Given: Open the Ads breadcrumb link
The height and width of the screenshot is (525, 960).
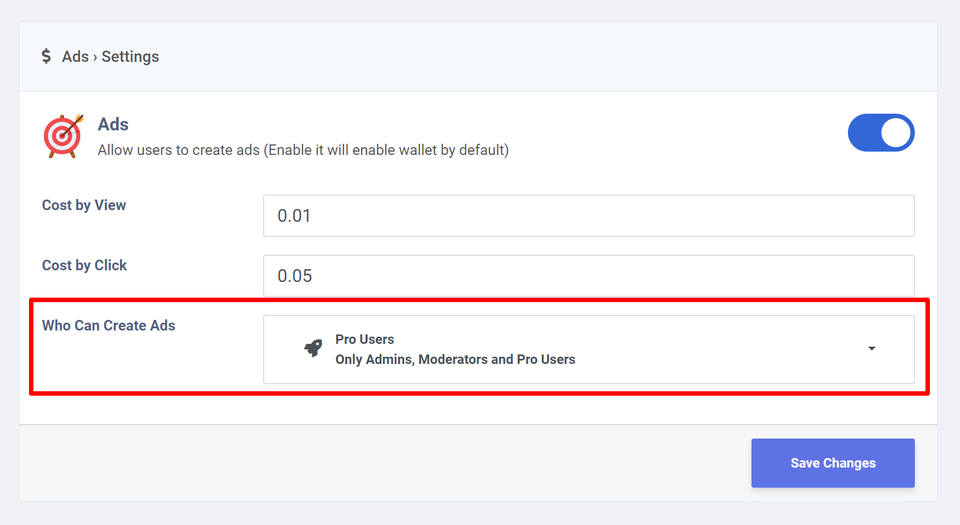Looking at the screenshot, I should tap(75, 56).
